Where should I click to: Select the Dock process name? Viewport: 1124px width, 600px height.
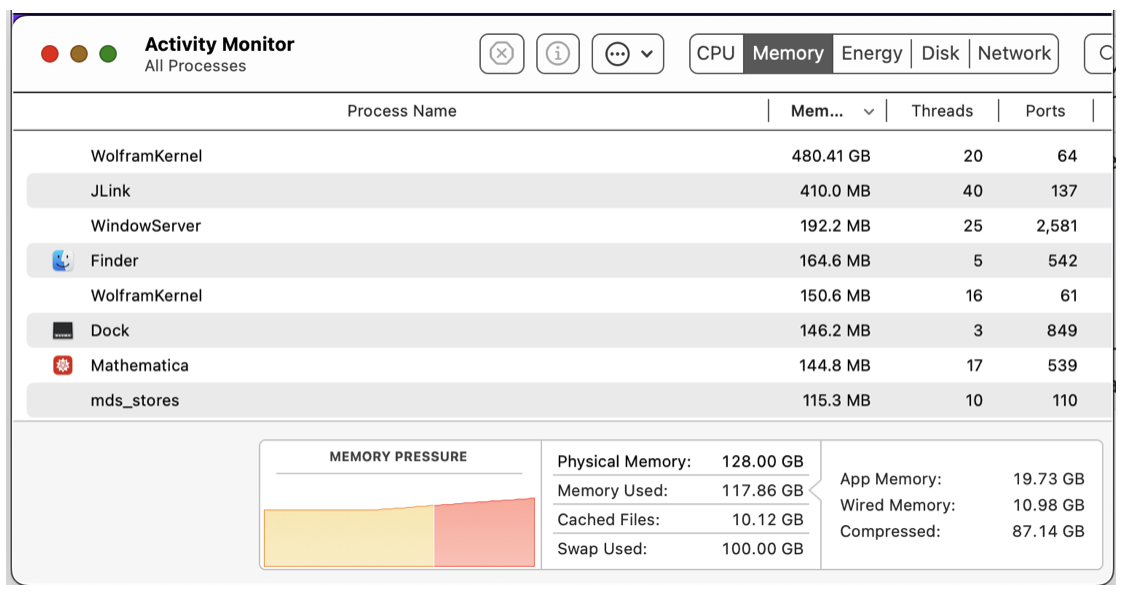(110, 330)
